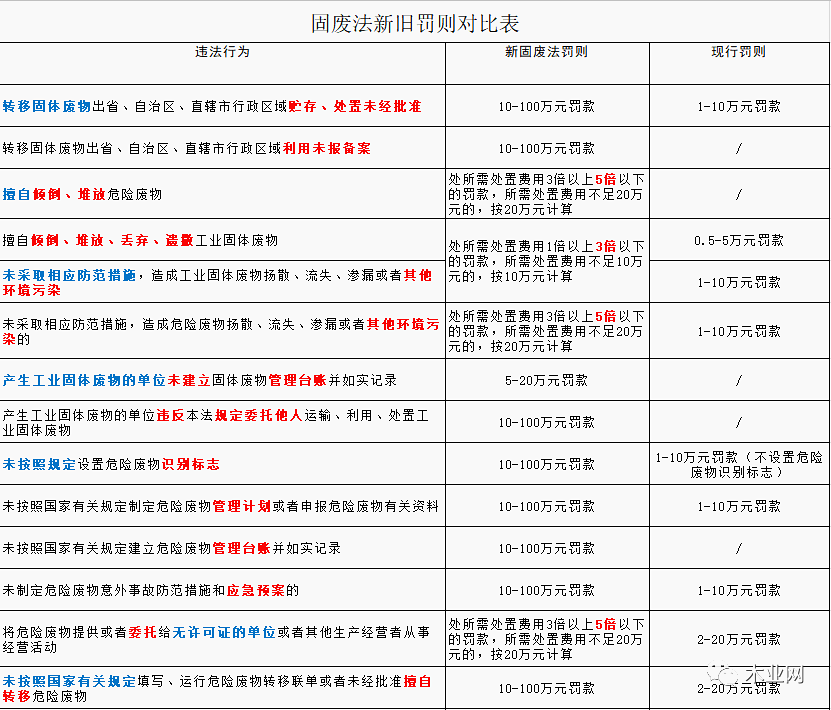Image resolution: width=831 pixels, height=710 pixels.
Task: Click the 识别标志 row text
Action: point(111,465)
